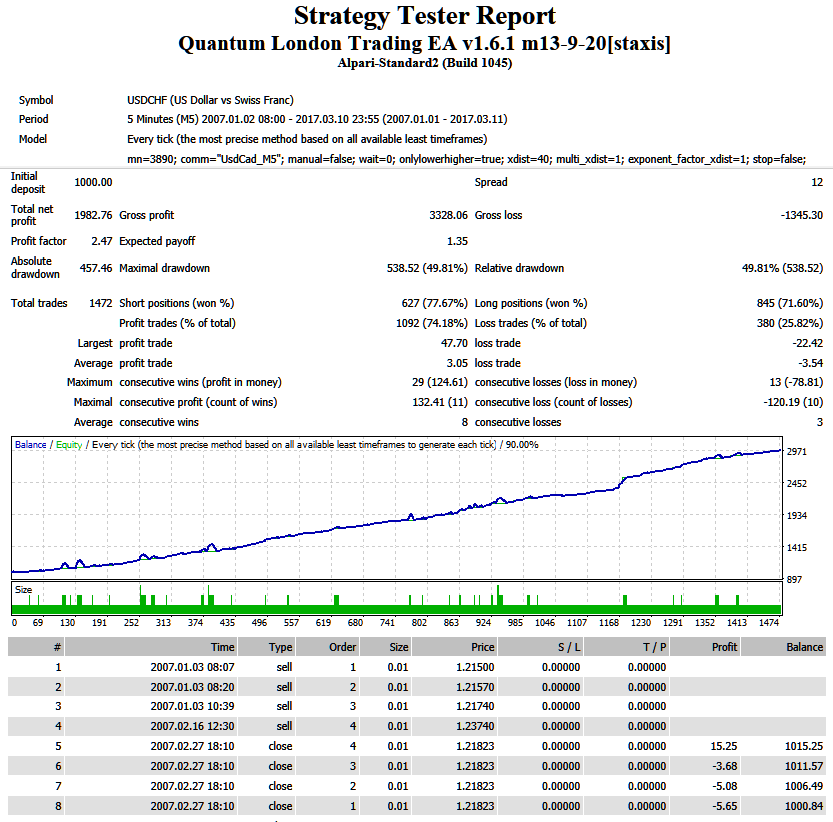Click profit factor value '2.47'

click(101, 241)
